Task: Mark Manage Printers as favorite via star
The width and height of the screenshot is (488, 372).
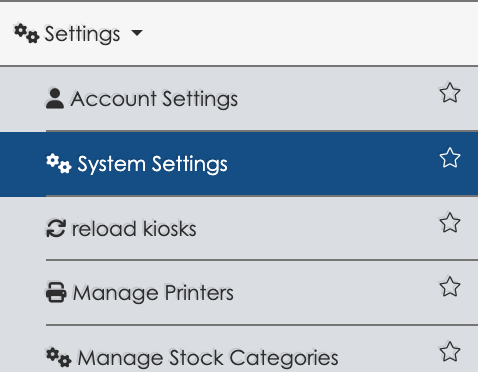Action: [x=450, y=287]
